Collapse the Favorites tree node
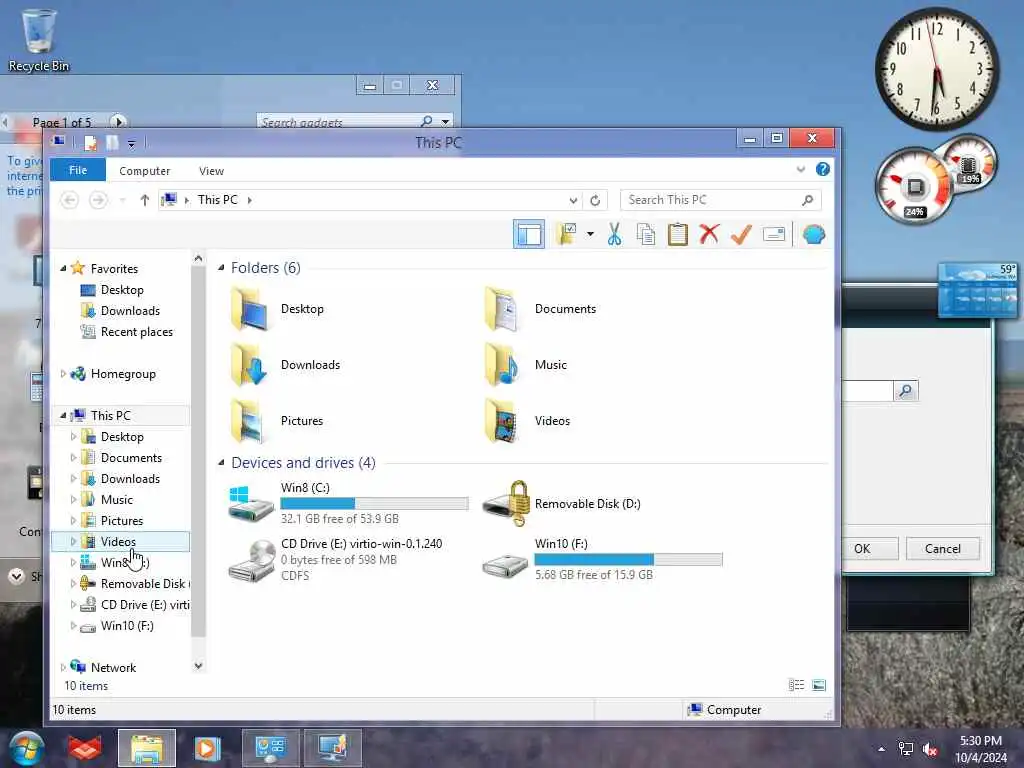This screenshot has width=1024, height=768. click(x=63, y=268)
